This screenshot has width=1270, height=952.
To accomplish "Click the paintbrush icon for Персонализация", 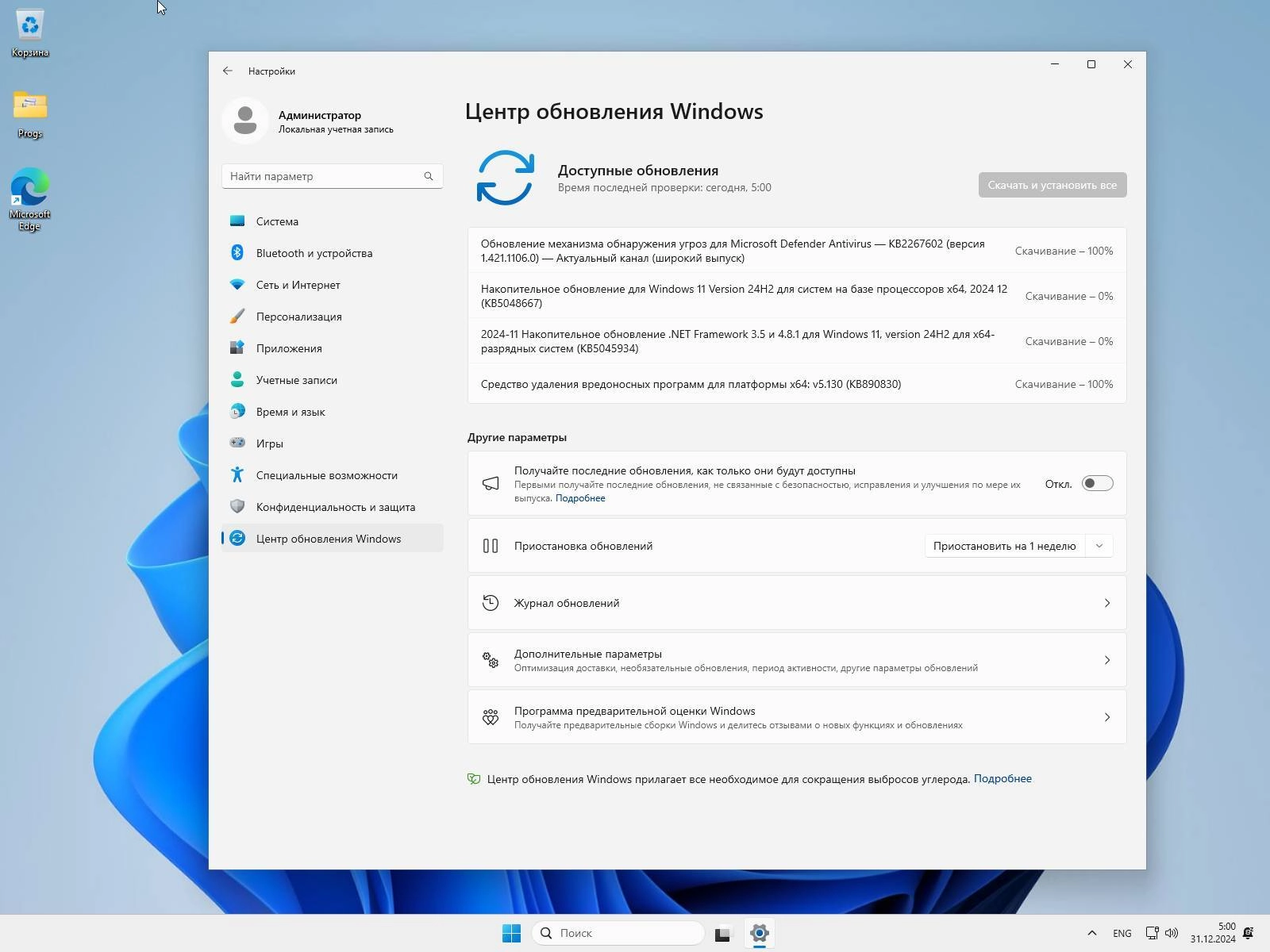I will pos(237,317).
